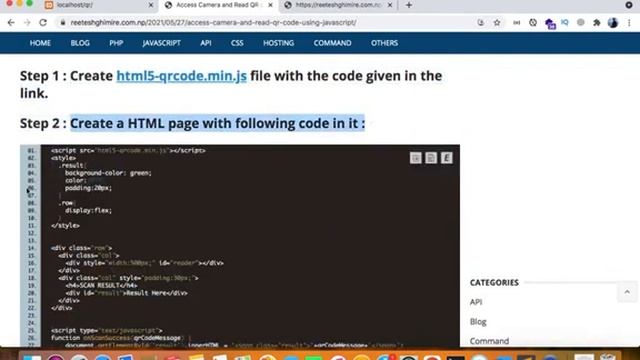Click the CATEGORIES sidebar heading
This screenshot has width=640, height=360.
pyautogui.click(x=494, y=282)
